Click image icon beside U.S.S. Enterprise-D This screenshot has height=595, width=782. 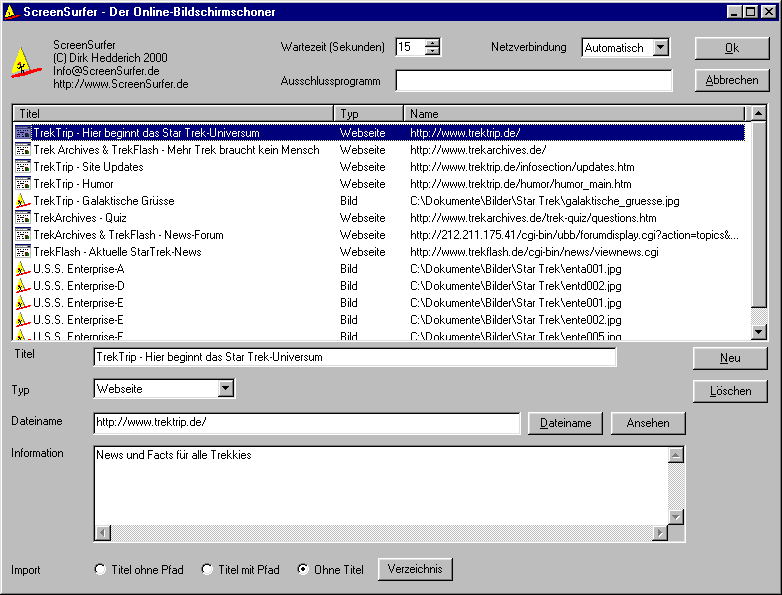click(23, 286)
